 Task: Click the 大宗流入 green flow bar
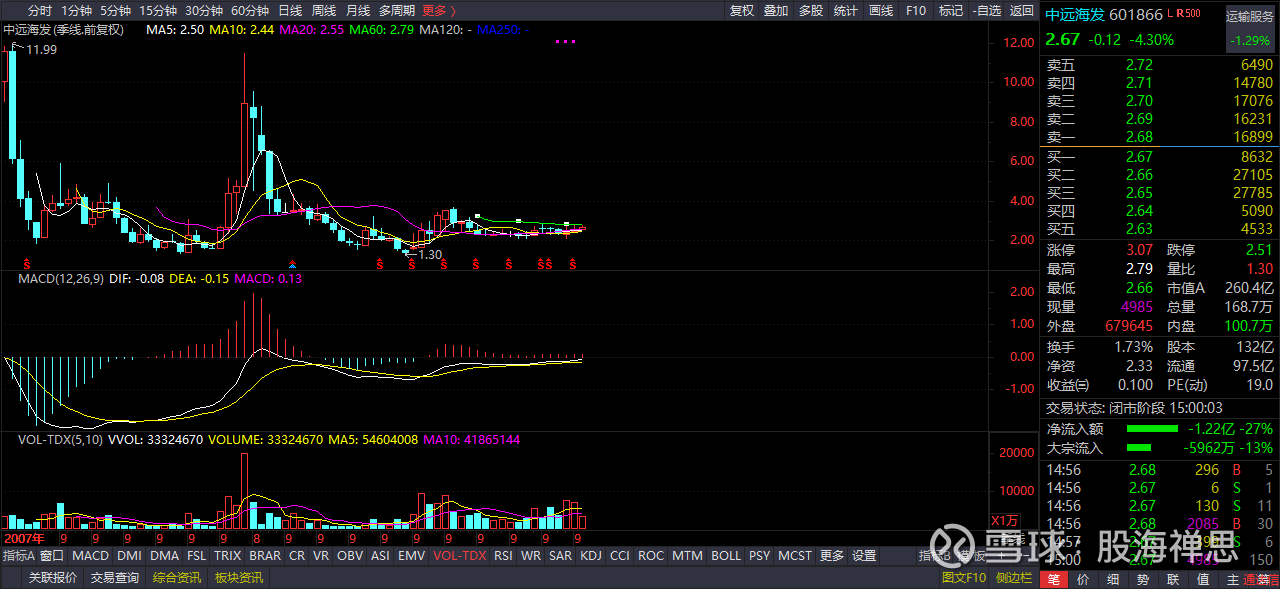1139,448
